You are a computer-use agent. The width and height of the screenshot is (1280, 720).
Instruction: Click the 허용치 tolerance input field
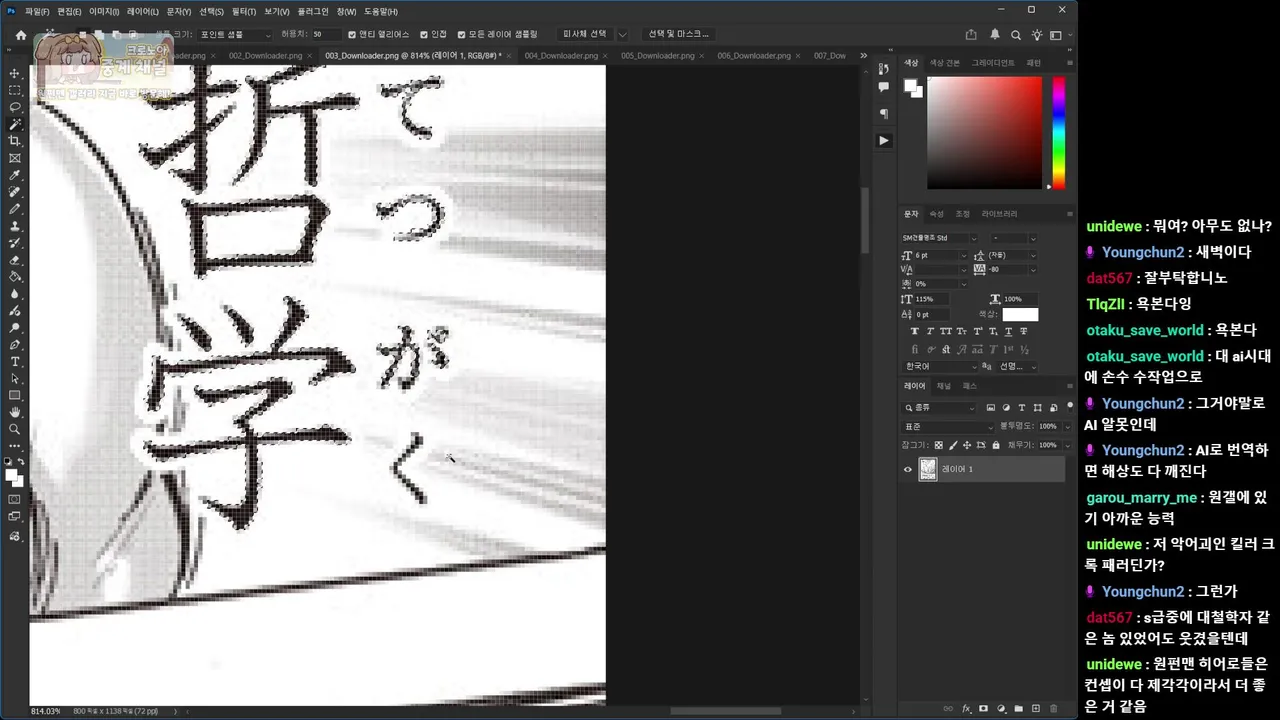click(x=325, y=34)
